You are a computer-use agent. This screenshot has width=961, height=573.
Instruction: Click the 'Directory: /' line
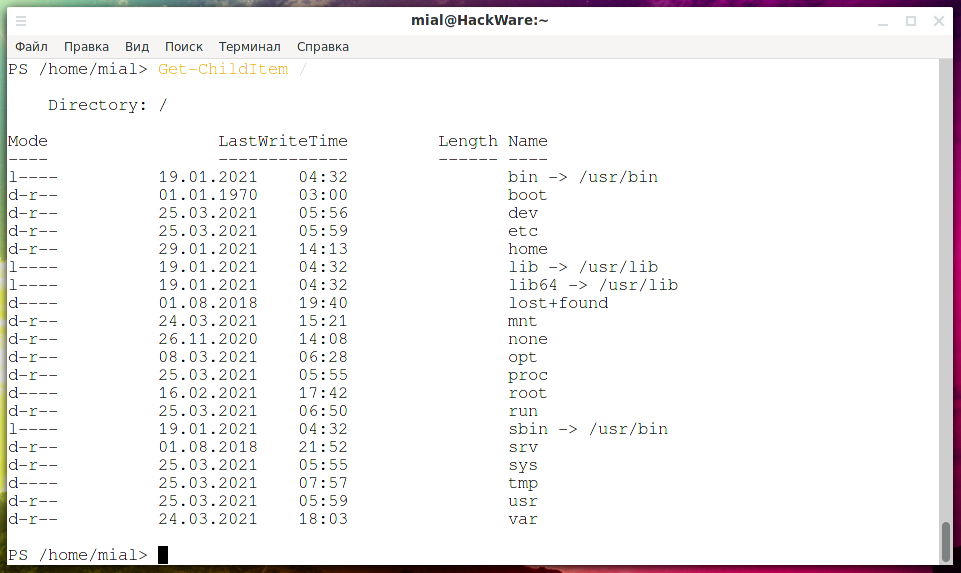tap(107, 105)
